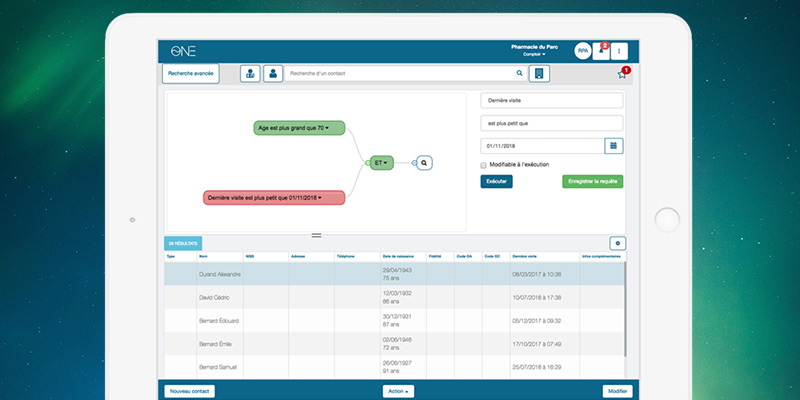Click the 'Exécuter' button
Viewport: 800px width, 400px height.
(496, 181)
